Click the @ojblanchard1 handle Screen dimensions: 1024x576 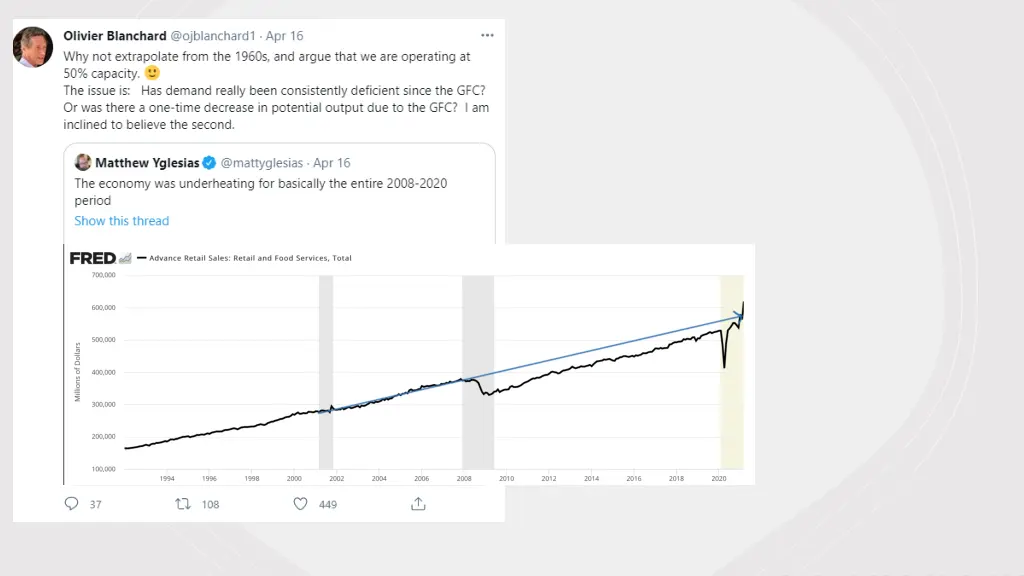(x=213, y=36)
